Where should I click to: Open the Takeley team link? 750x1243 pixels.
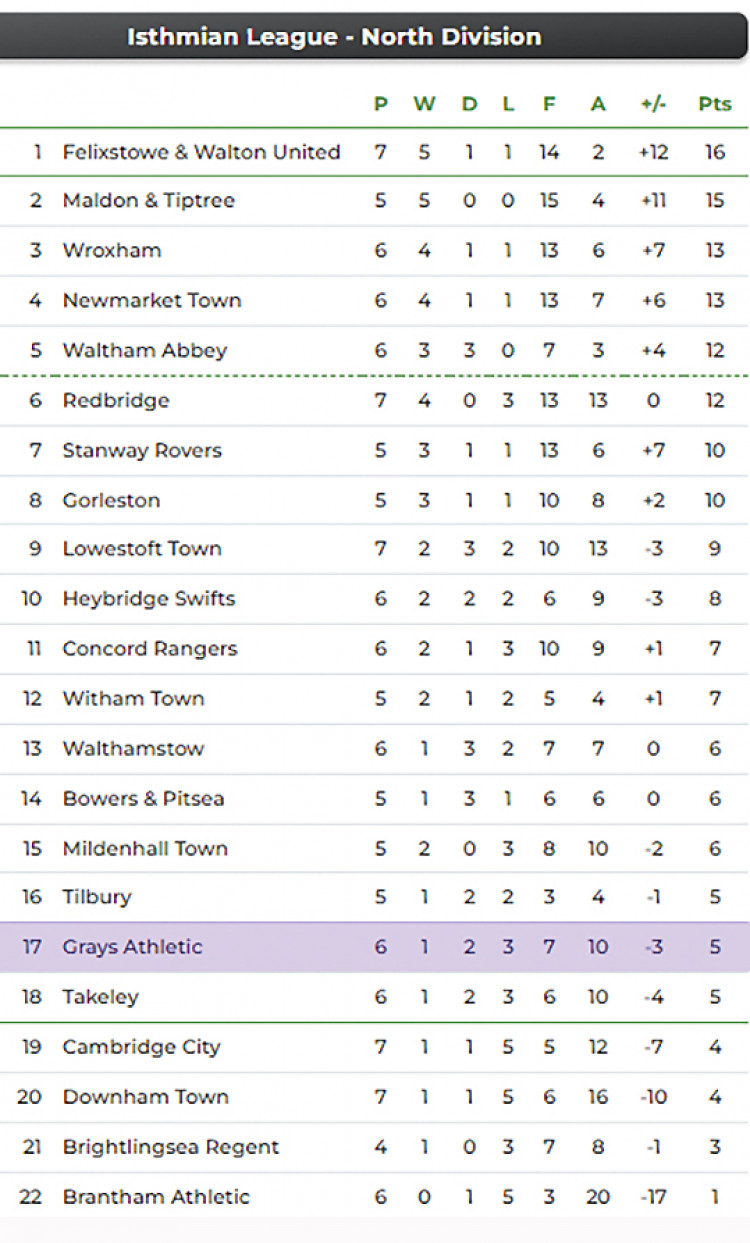coord(100,997)
